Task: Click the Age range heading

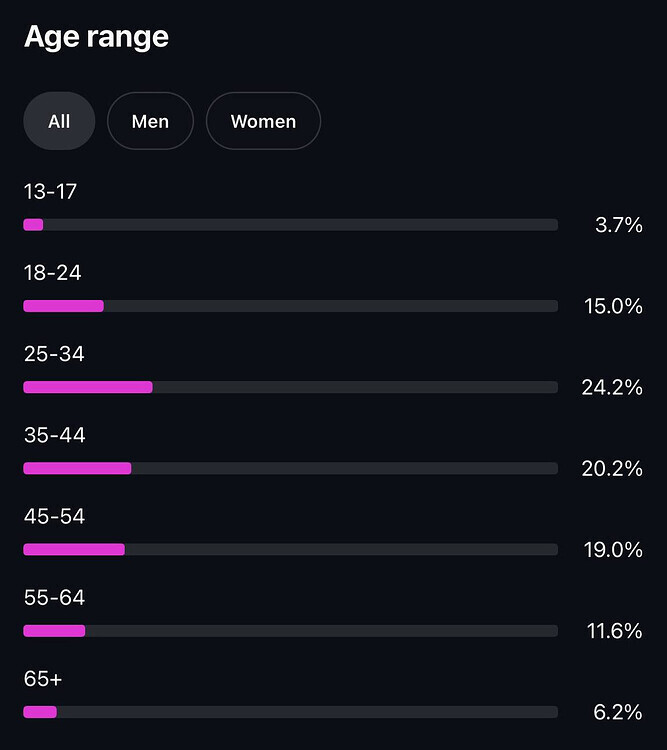Action: pos(96,37)
